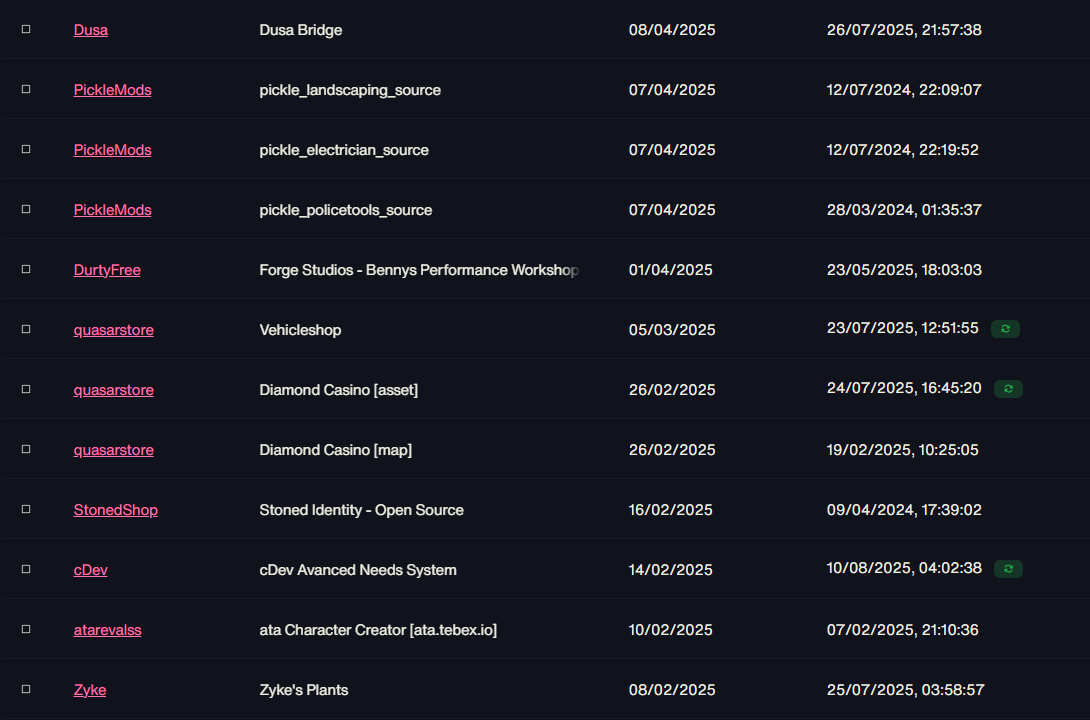
Task: Check the Stoned Identity row checkbox
Action: coord(26,509)
